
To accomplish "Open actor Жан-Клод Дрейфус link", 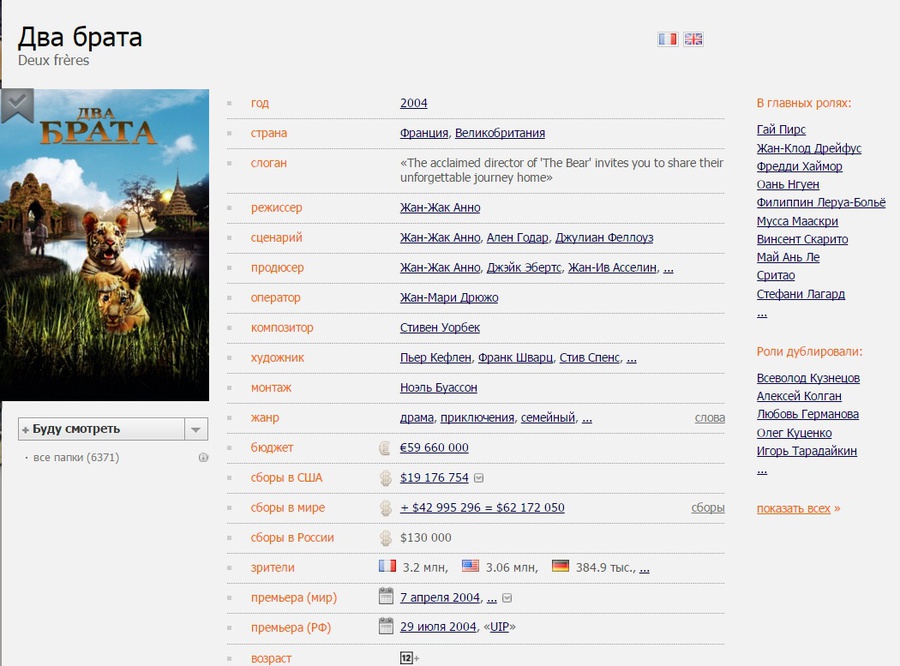I will [x=809, y=148].
